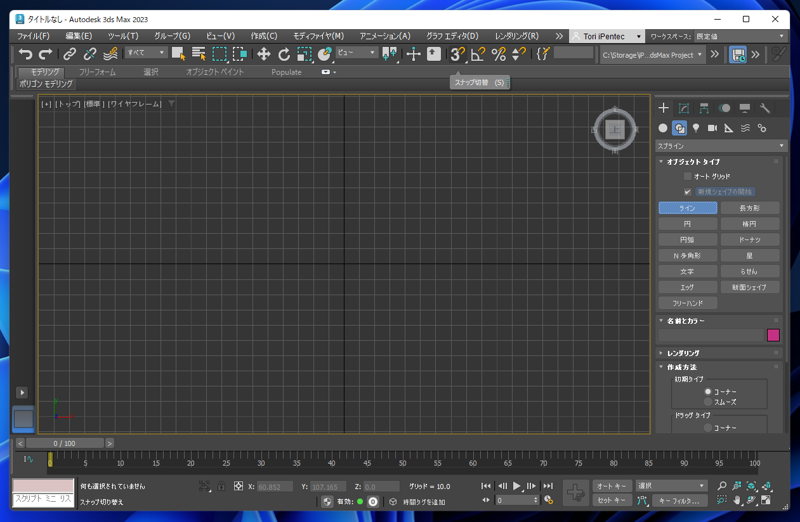The image size is (800, 522).
Task: Switch to Cameras creation category
Action: [x=712, y=128]
